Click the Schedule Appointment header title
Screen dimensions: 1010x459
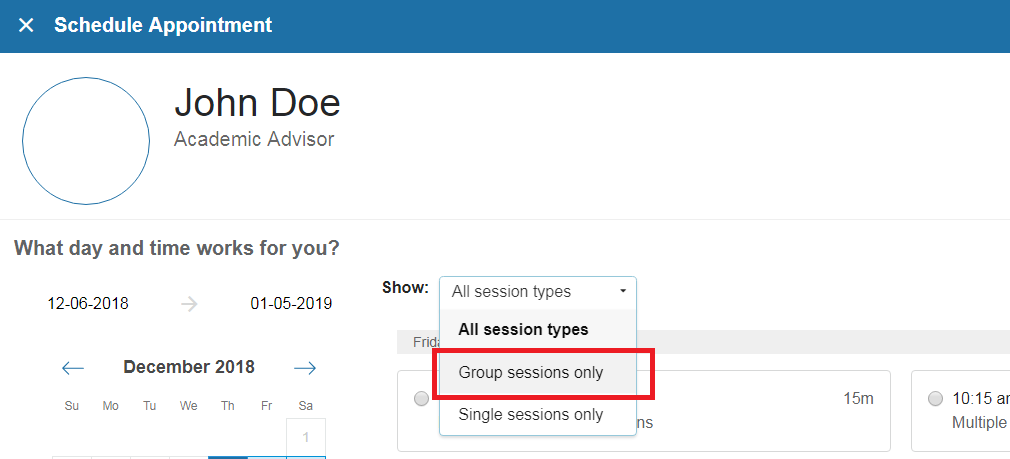(x=163, y=25)
